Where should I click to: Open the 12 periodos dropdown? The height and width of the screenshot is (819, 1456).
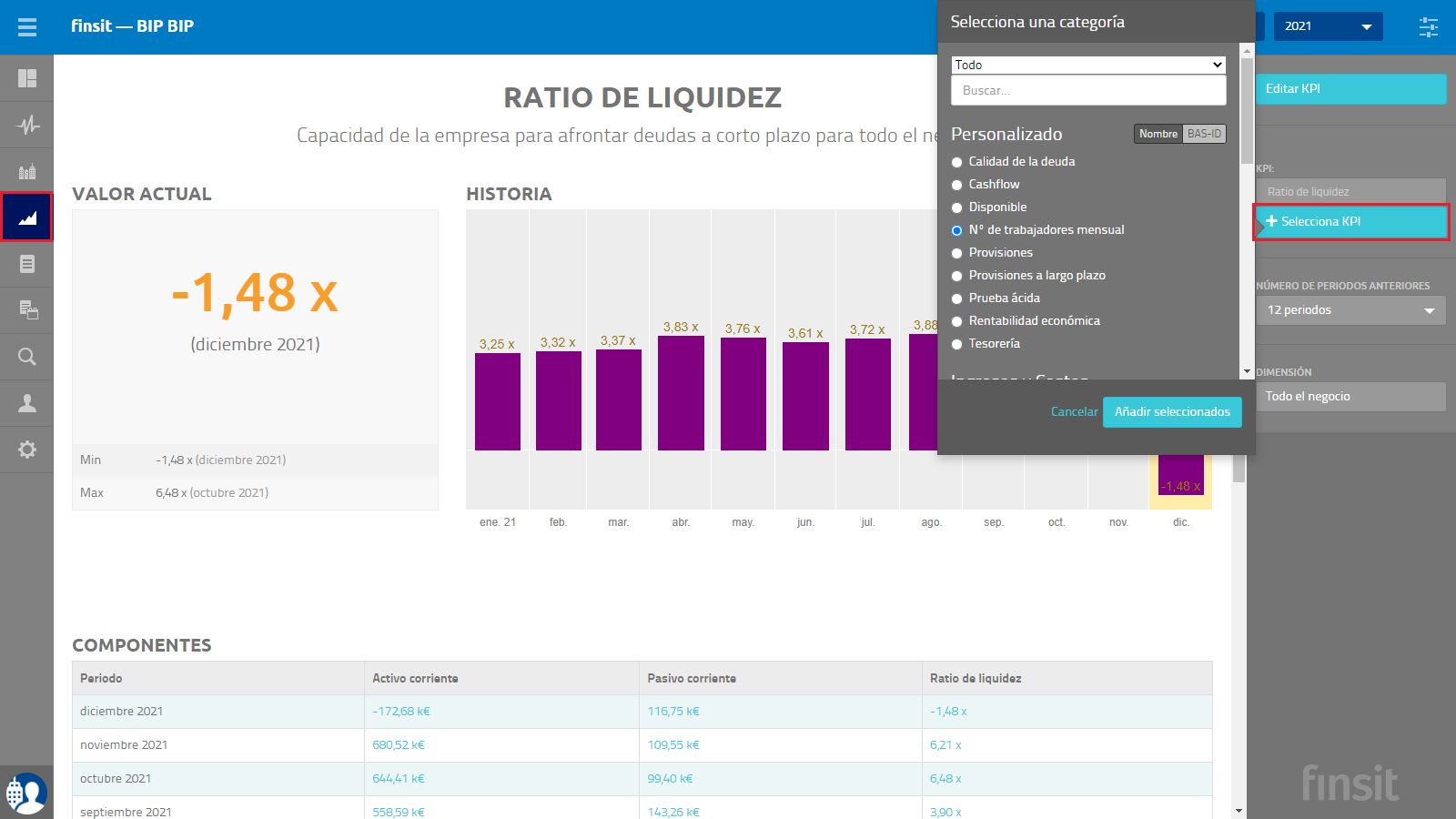[1351, 310]
